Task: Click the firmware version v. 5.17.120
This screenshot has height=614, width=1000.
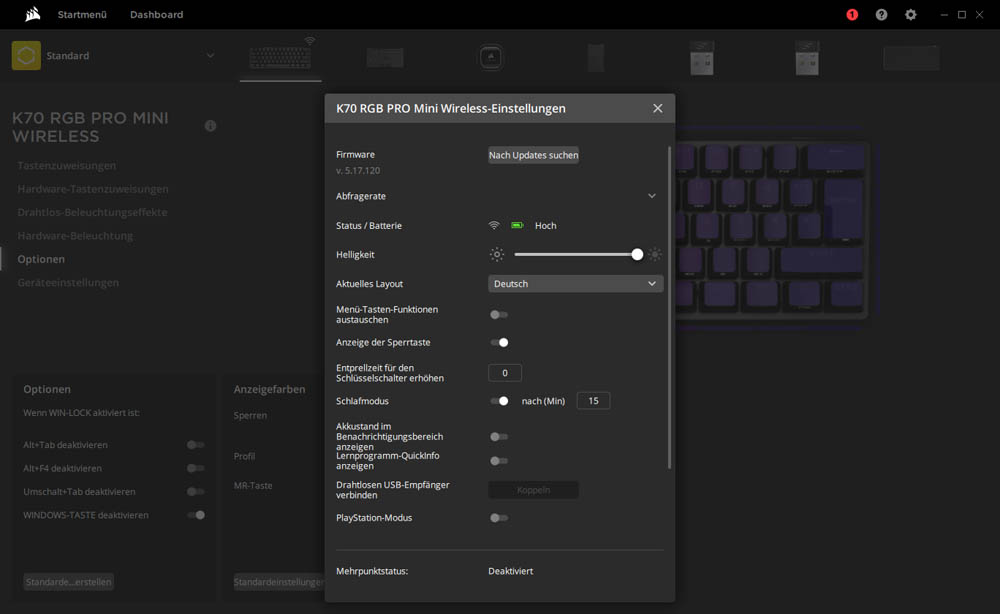Action: click(x=358, y=171)
